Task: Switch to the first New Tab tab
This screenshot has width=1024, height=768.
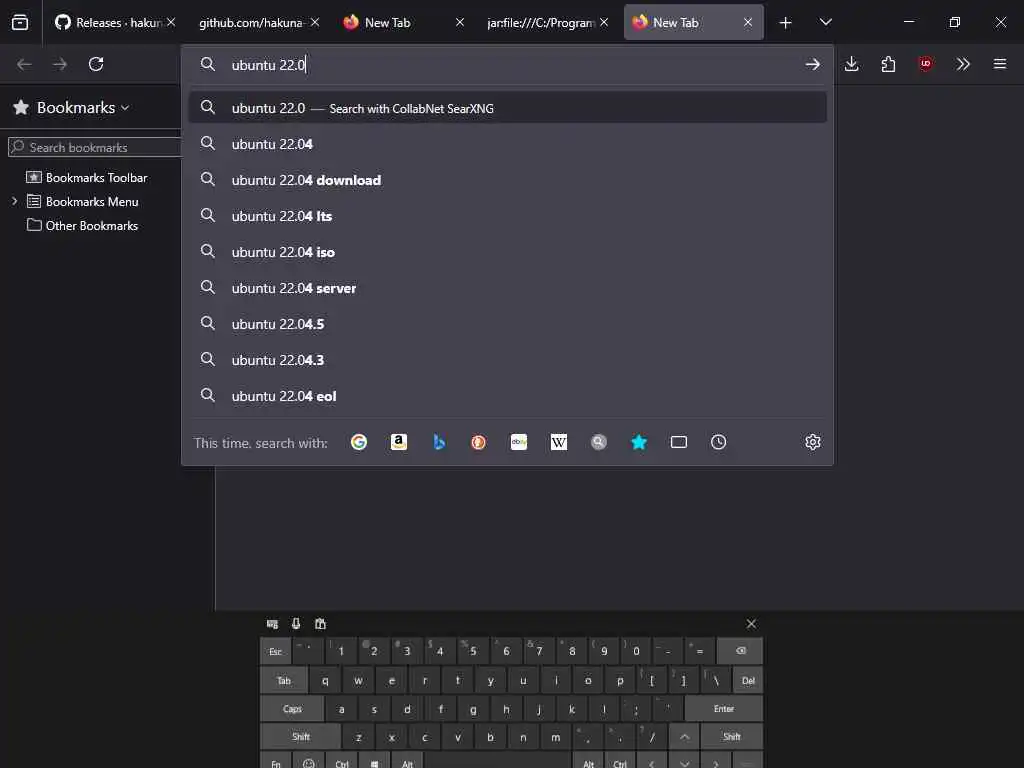Action: coord(388,23)
